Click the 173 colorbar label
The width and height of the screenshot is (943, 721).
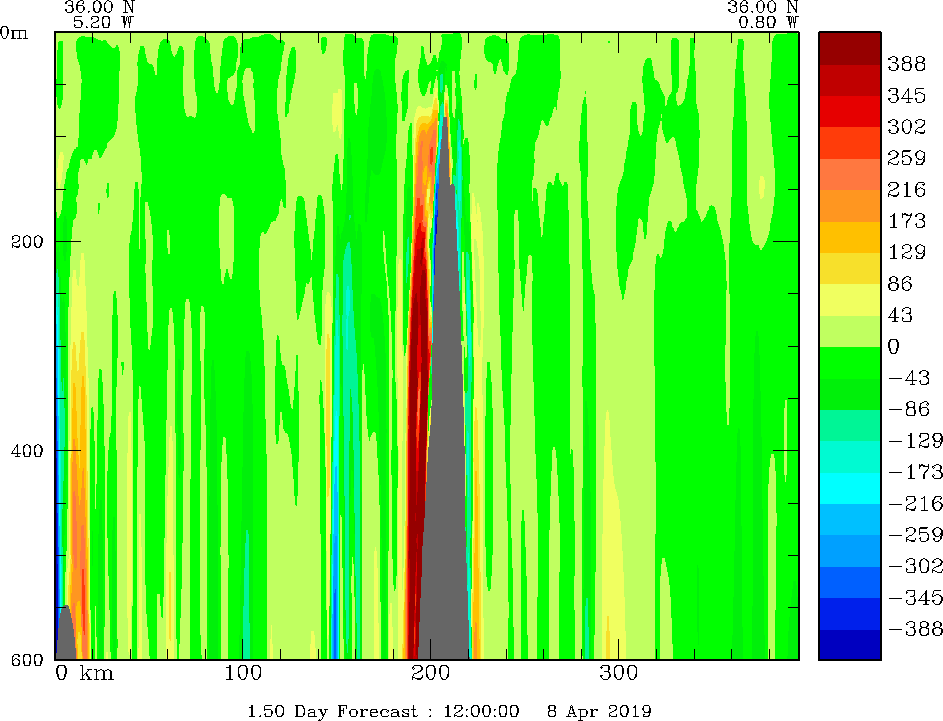[906, 221]
